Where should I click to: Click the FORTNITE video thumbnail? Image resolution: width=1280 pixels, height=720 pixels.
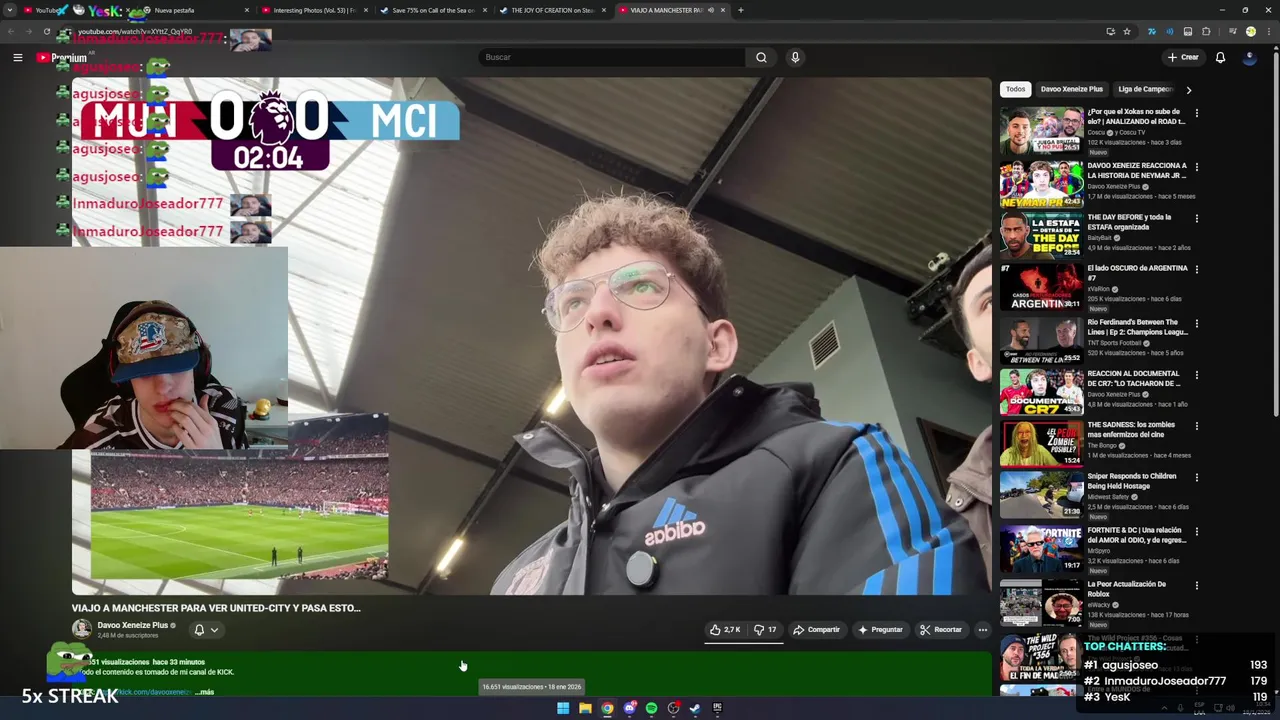coord(1041,549)
